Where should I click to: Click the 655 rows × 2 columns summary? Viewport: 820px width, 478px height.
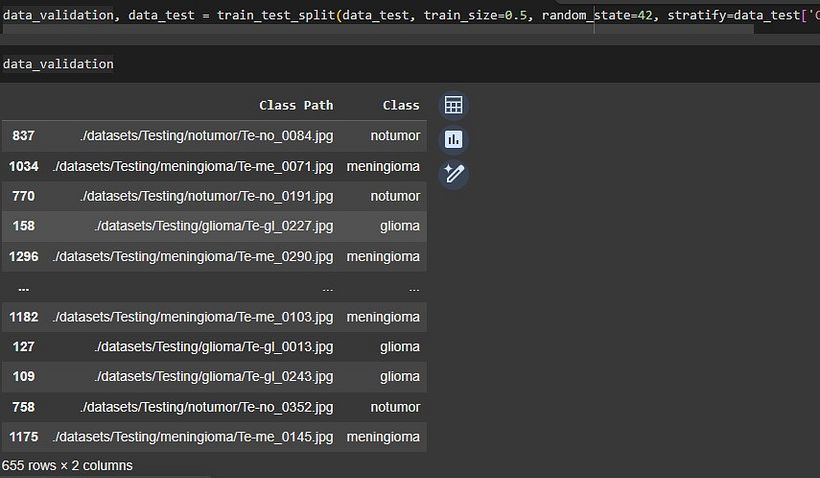pyautogui.click(x=67, y=465)
